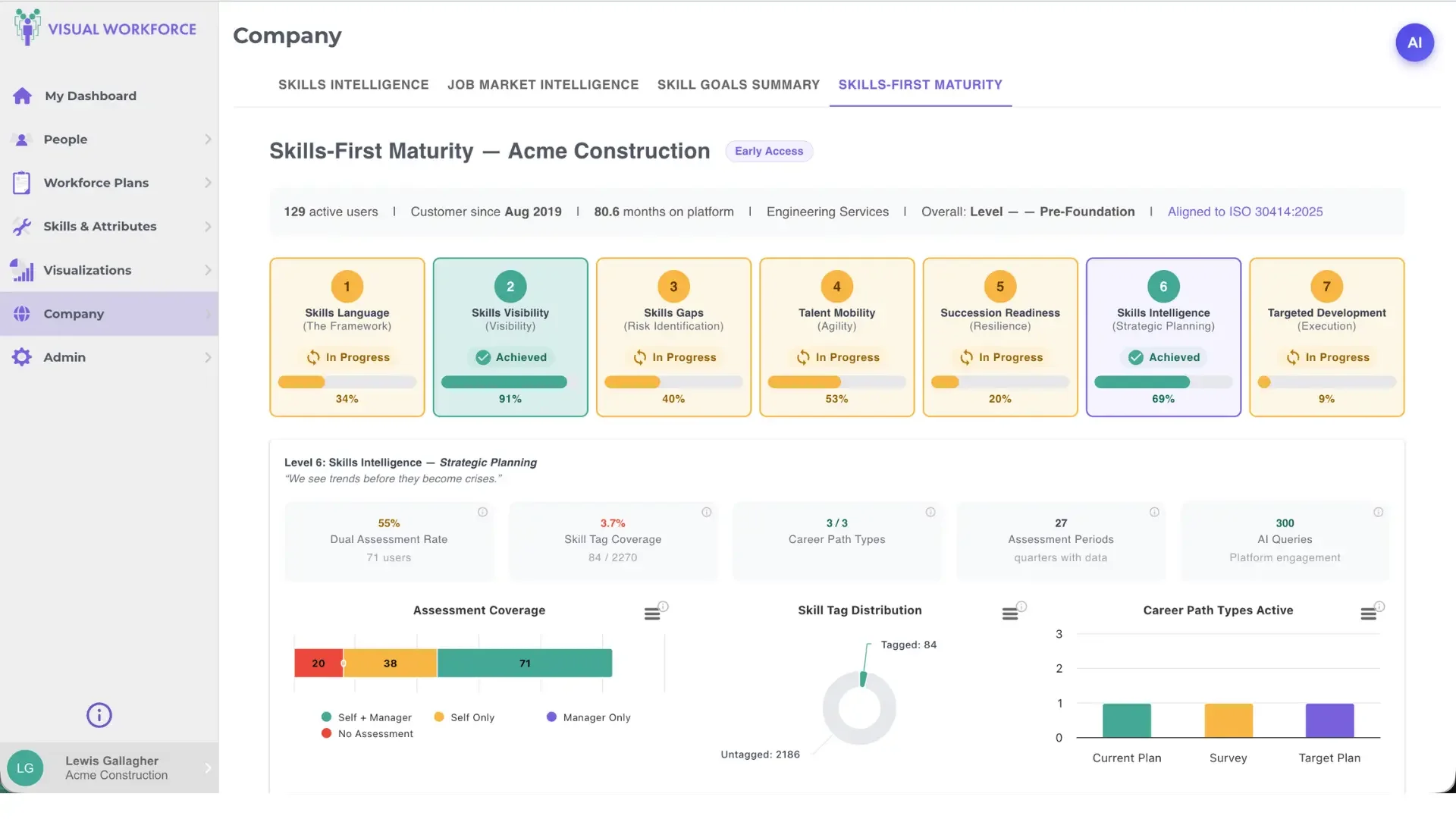This screenshot has height=819, width=1456.
Task: Select the Visualizations chart icon
Action: coord(22,270)
